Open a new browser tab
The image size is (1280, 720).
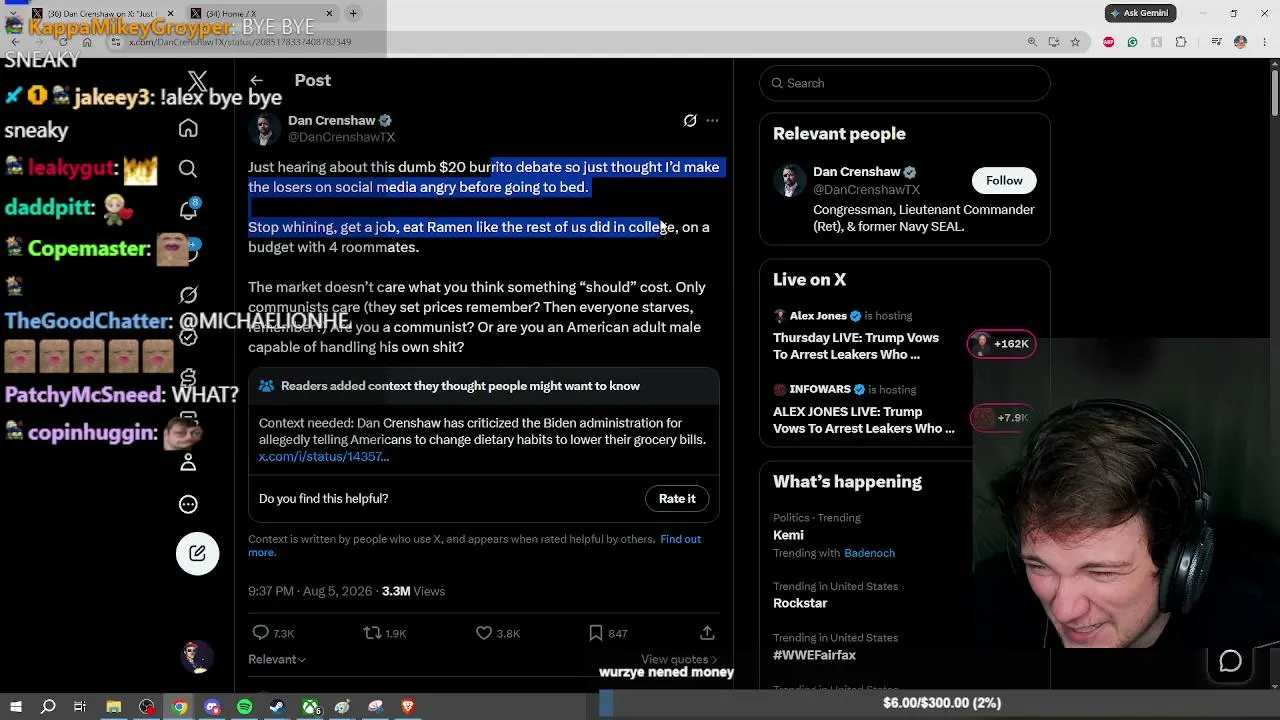[x=353, y=14]
